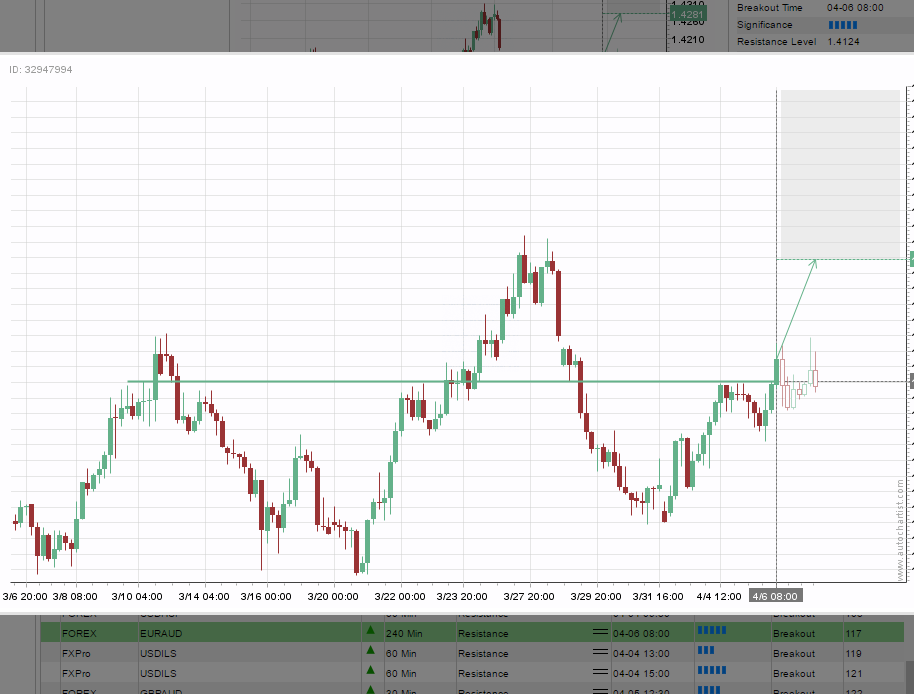Click 60 Min in the 04-04 13:00 row
The width and height of the screenshot is (914, 694).
[401, 654]
